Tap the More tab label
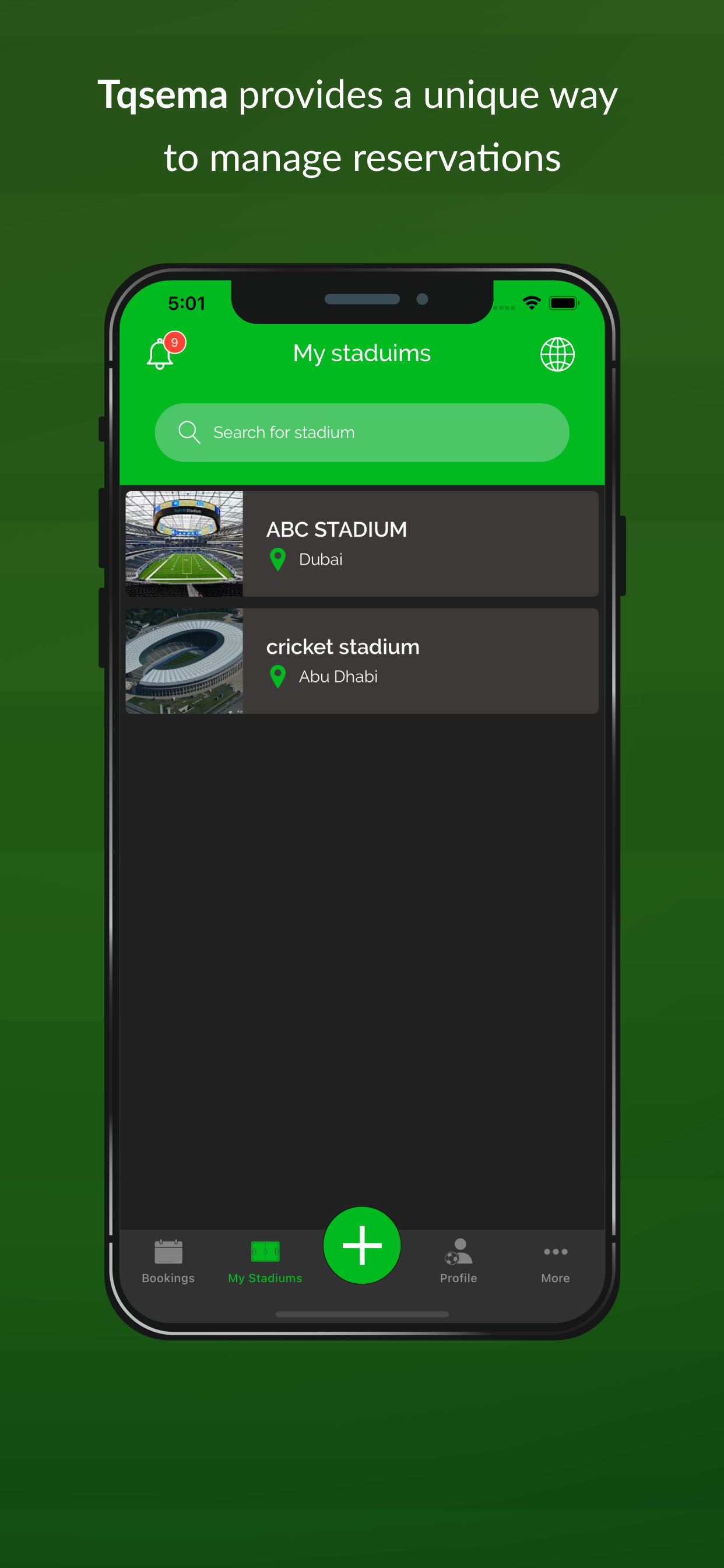Viewport: 724px width, 1568px height. [556, 1278]
